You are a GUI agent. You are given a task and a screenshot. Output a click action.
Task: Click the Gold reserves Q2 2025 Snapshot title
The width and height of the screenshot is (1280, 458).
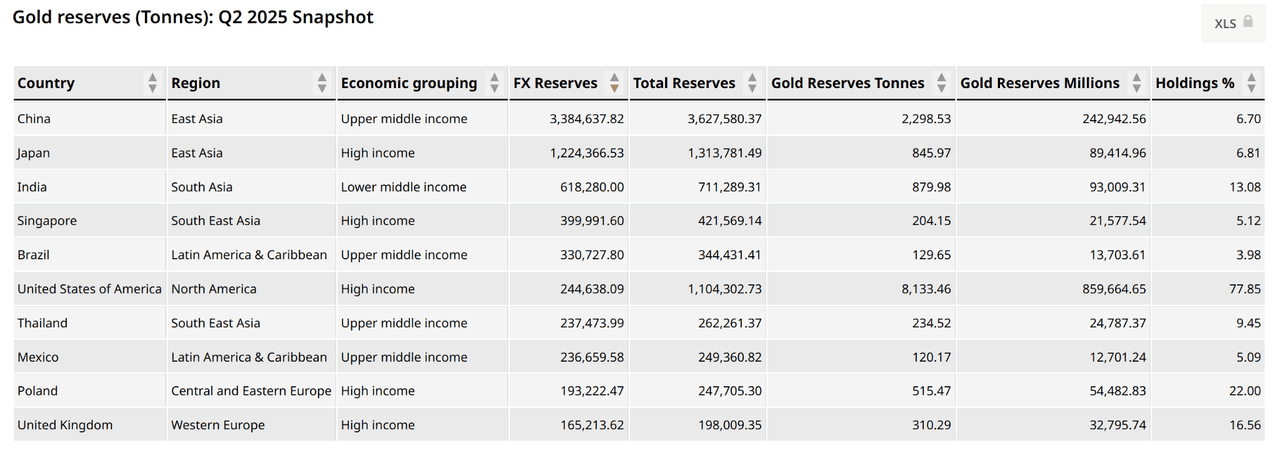point(193,17)
